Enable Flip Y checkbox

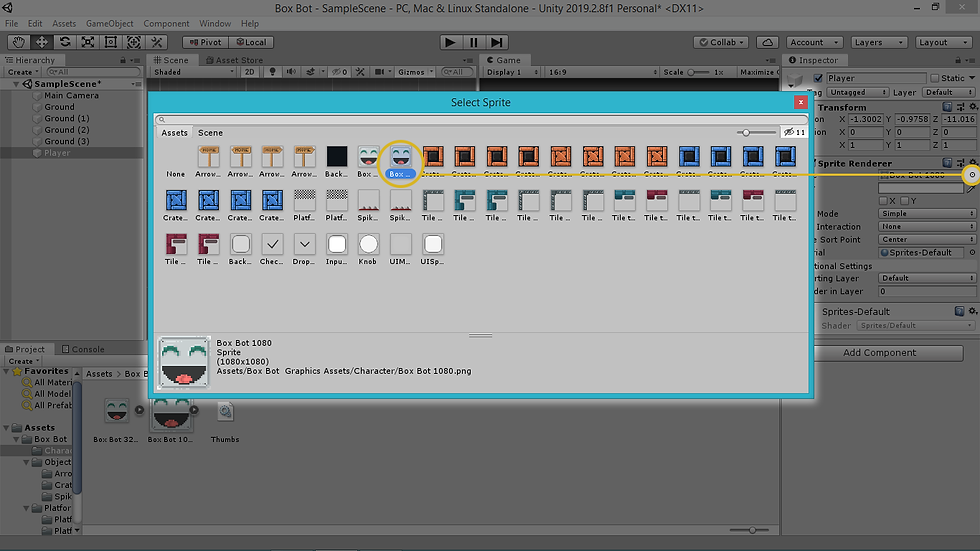coord(904,201)
